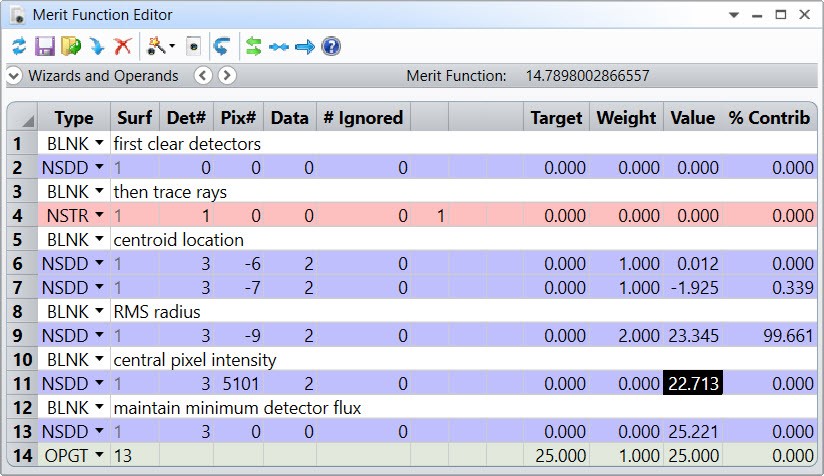
Task: Click Target cell 25.000 in OPGT row
Action: (x=557, y=455)
